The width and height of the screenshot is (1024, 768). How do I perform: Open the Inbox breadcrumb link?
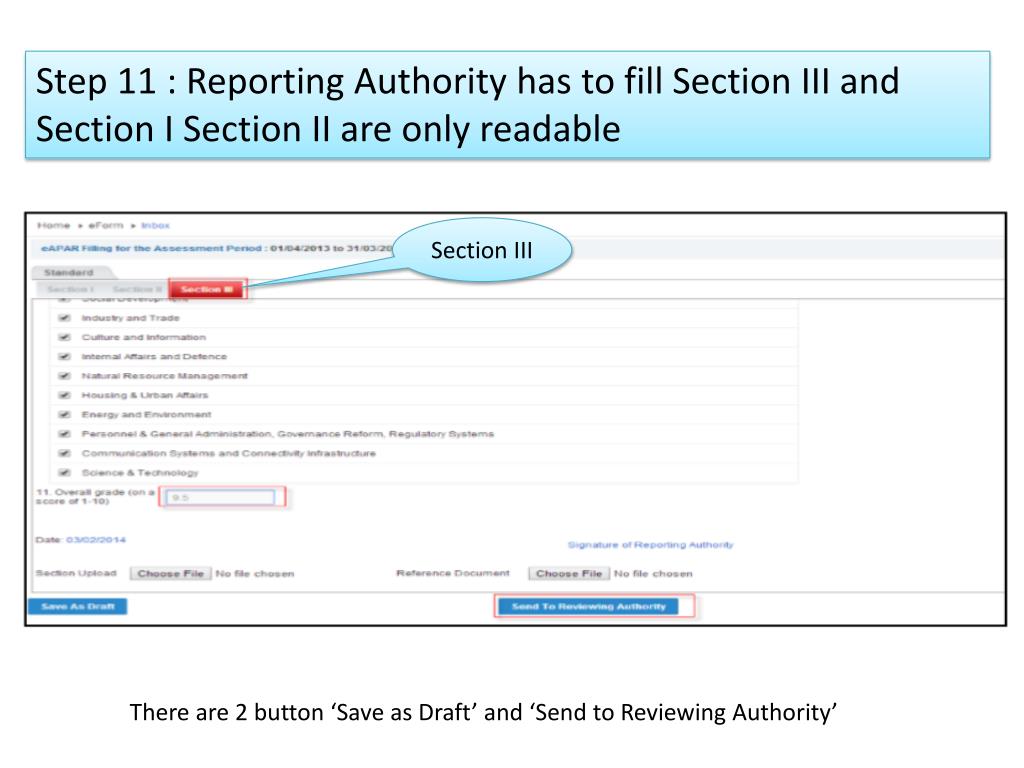pos(155,225)
